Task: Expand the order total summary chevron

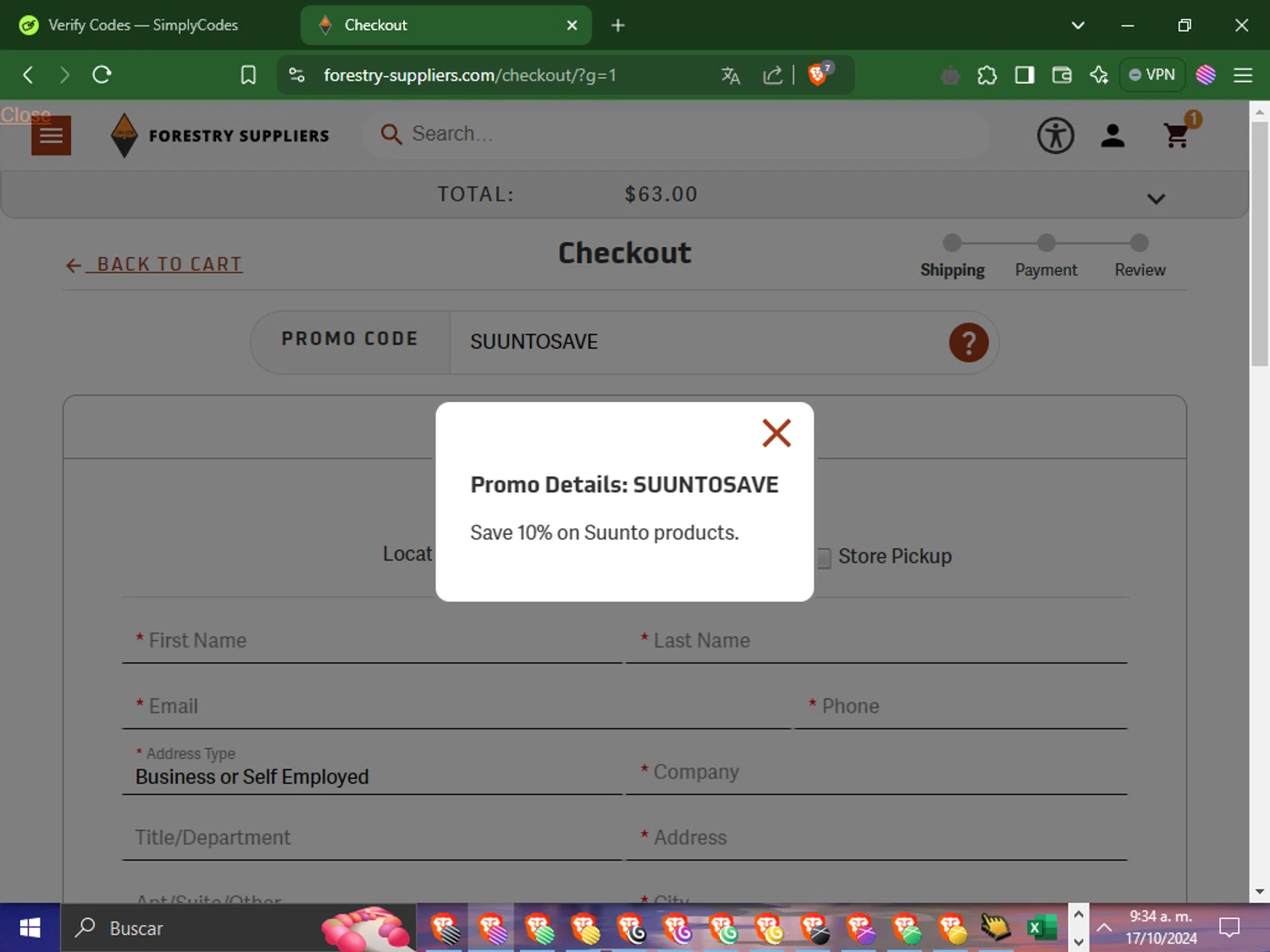Action: click(x=1156, y=199)
